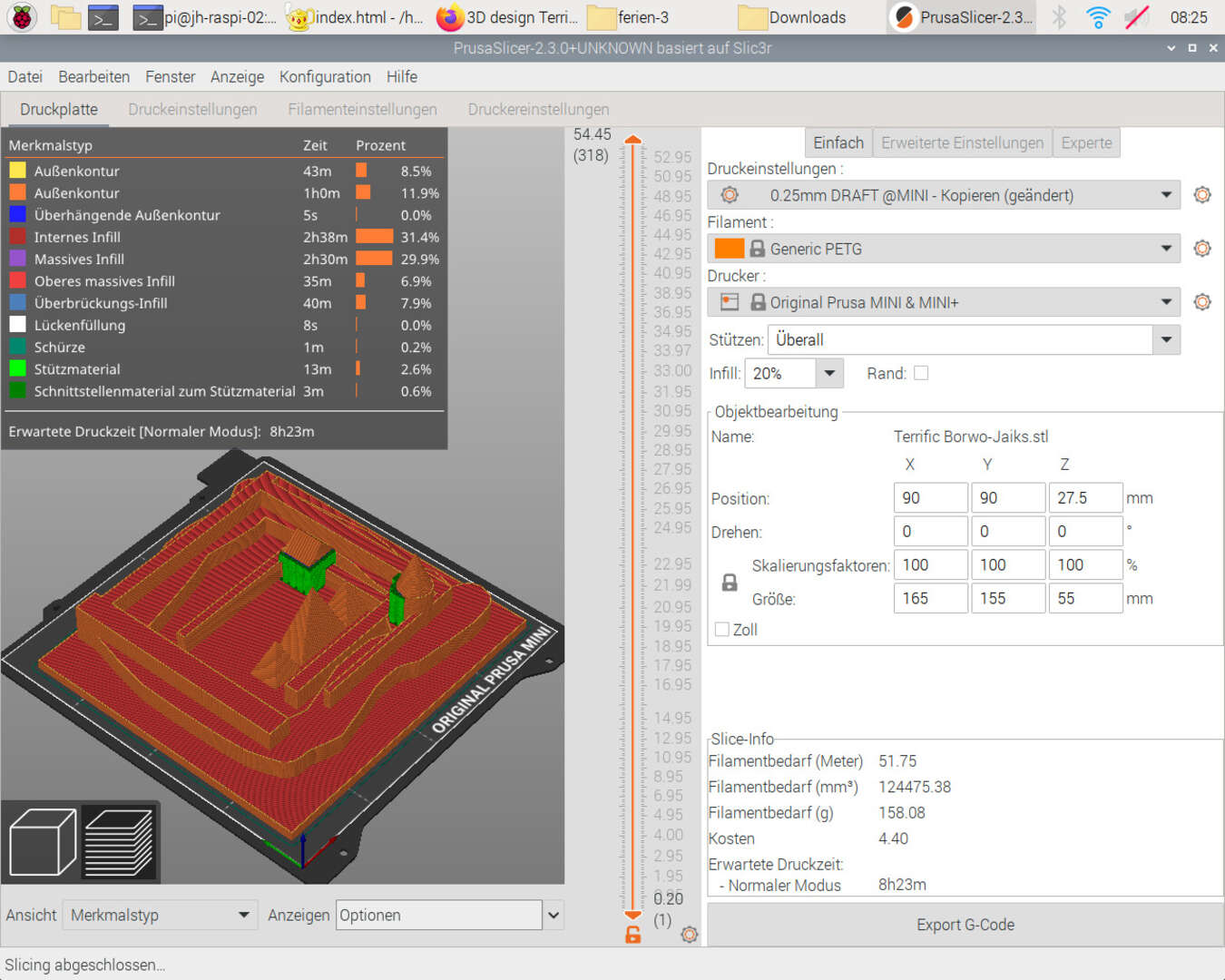Switch to 3D editor view cube icon
Screen dimensions: 1225x980
point(42,843)
